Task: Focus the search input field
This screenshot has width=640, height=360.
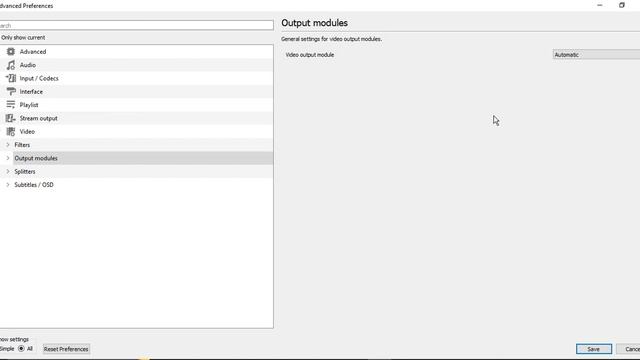Action: [x=136, y=25]
